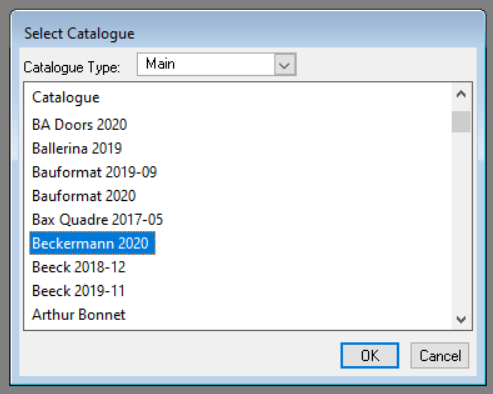Click the scrollbar up arrow
The width and height of the screenshot is (493, 394).
[461, 95]
